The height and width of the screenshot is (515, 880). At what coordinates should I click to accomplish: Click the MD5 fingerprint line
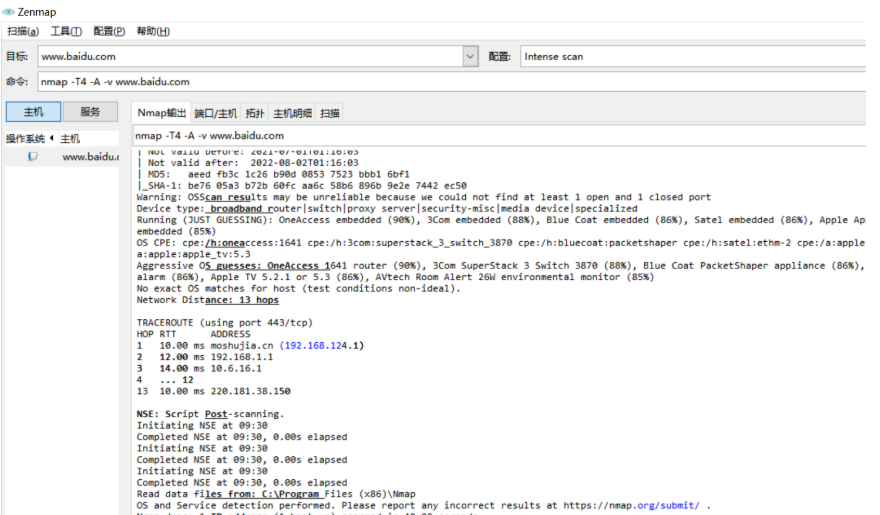click(273, 174)
